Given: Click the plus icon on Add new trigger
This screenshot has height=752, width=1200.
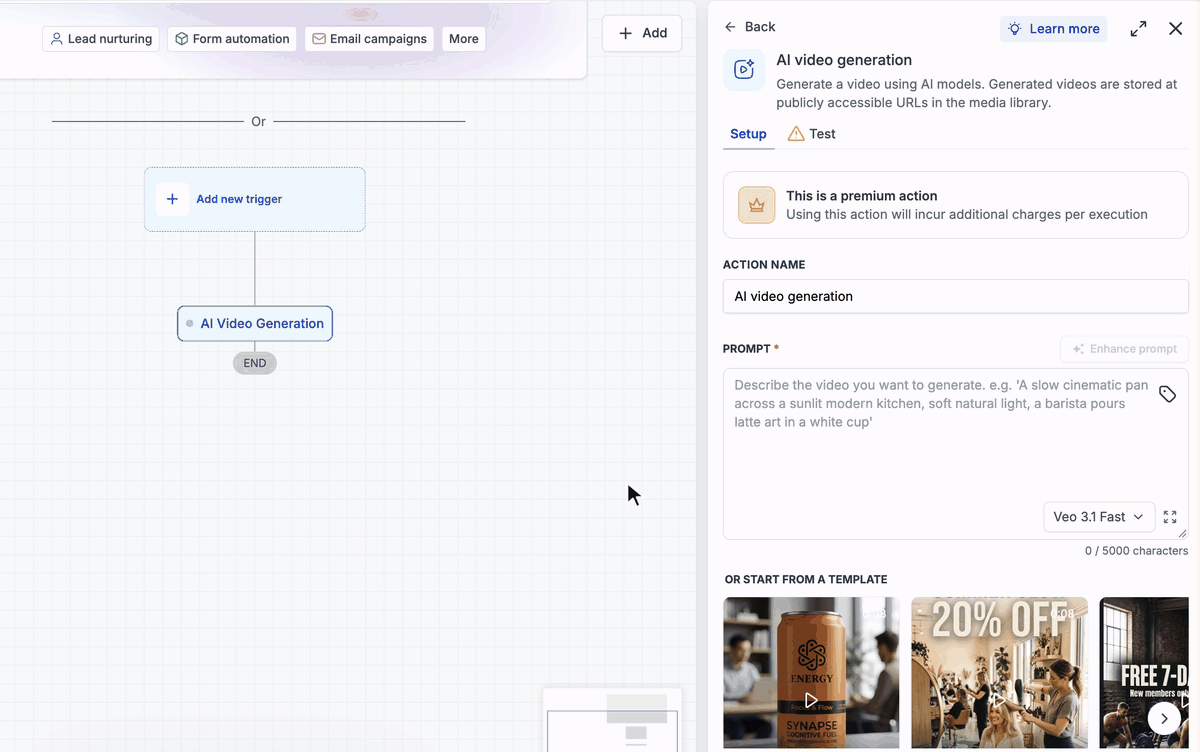Looking at the screenshot, I should [x=172, y=199].
